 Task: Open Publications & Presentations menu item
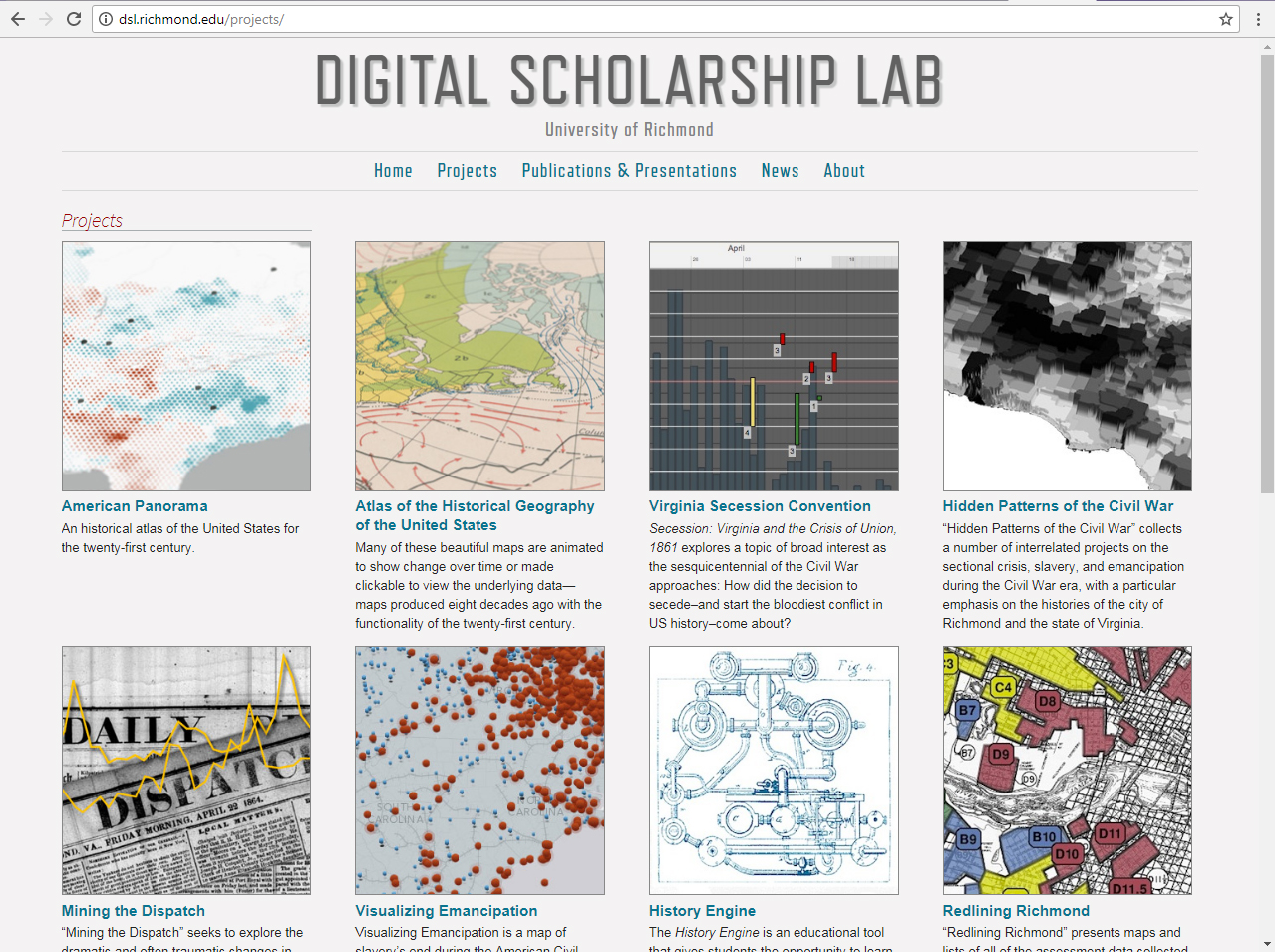pyautogui.click(x=629, y=171)
